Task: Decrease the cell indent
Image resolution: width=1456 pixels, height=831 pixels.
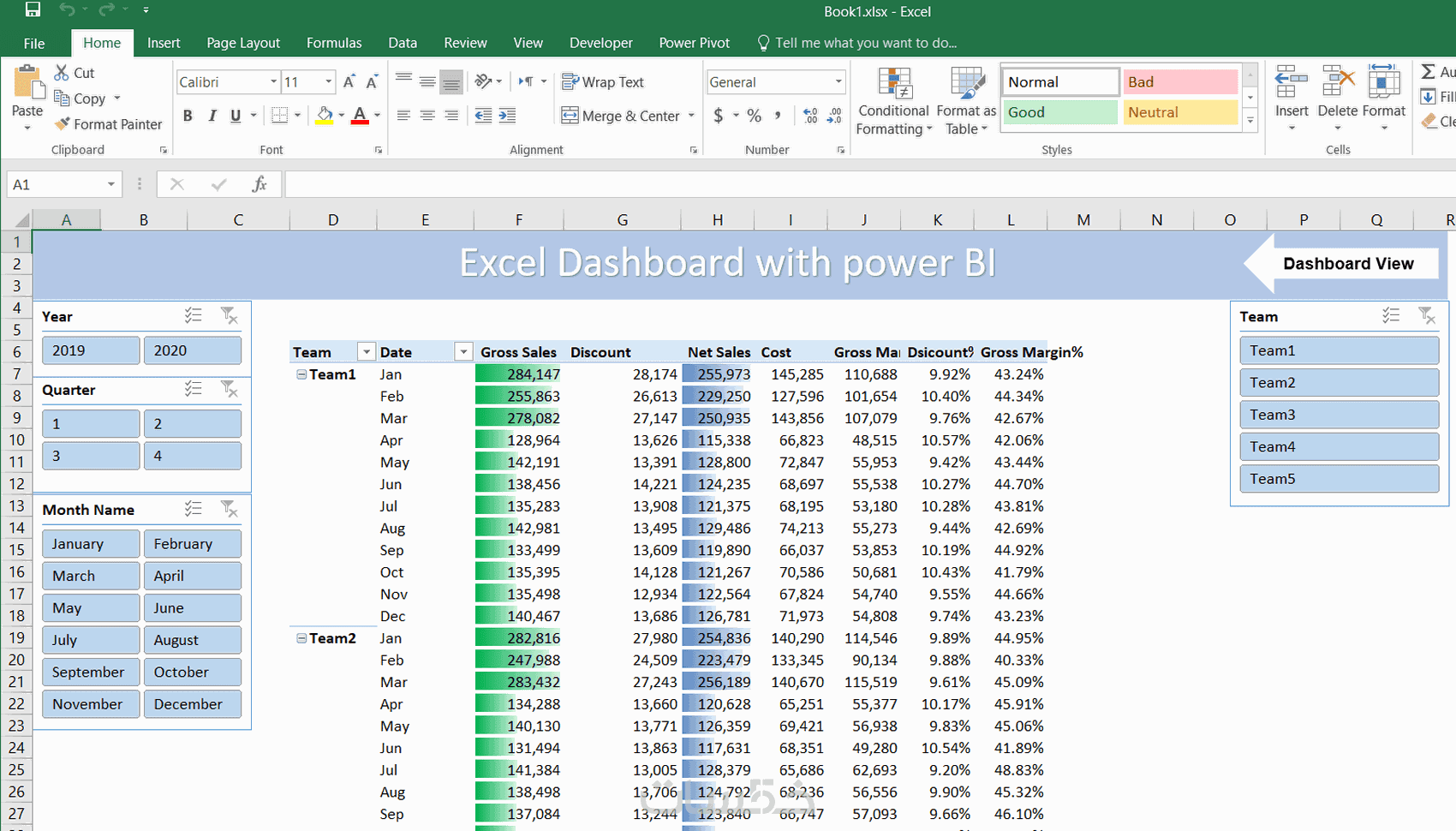Action: (484, 116)
